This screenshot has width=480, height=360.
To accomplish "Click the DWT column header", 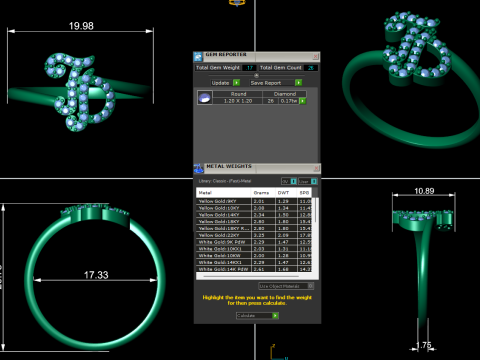I will point(286,193).
